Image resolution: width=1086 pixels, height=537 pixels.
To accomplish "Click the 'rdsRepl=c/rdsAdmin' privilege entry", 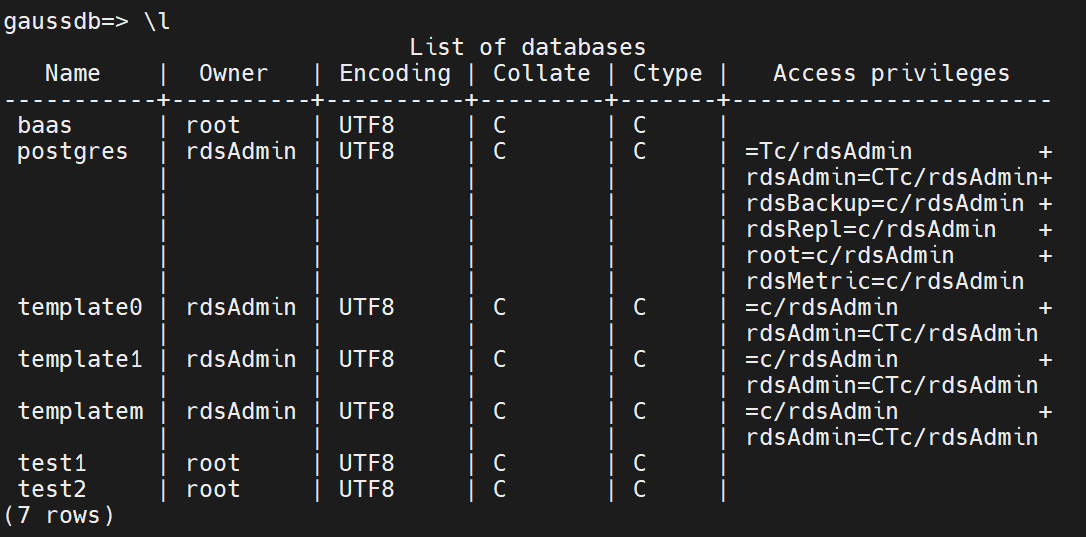I will click(x=870, y=229).
